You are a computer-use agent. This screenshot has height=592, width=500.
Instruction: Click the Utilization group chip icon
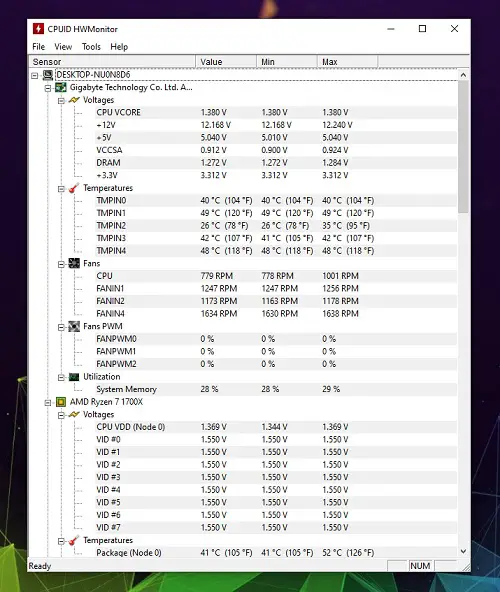coord(74,377)
